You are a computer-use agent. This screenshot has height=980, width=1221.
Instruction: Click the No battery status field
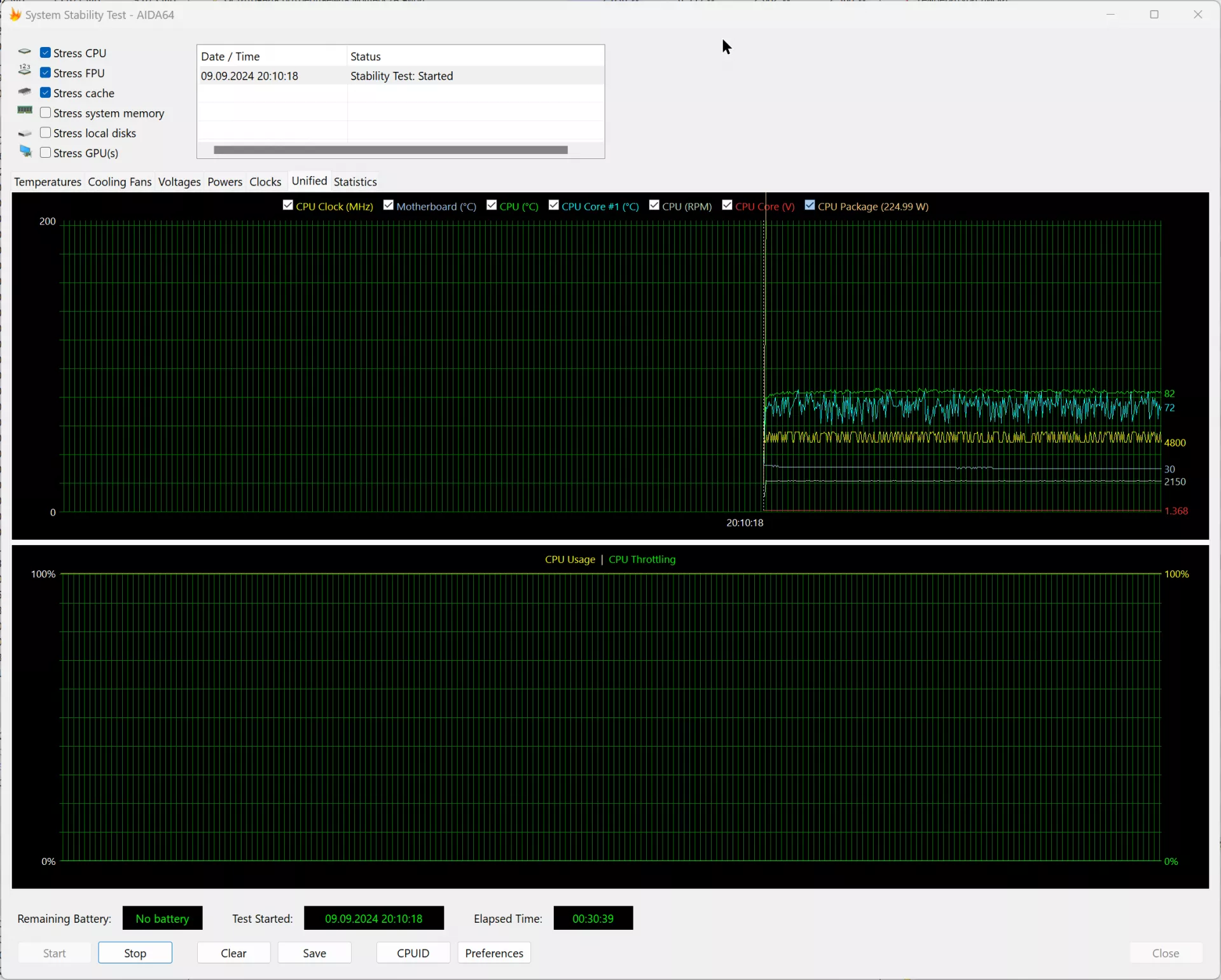click(162, 918)
